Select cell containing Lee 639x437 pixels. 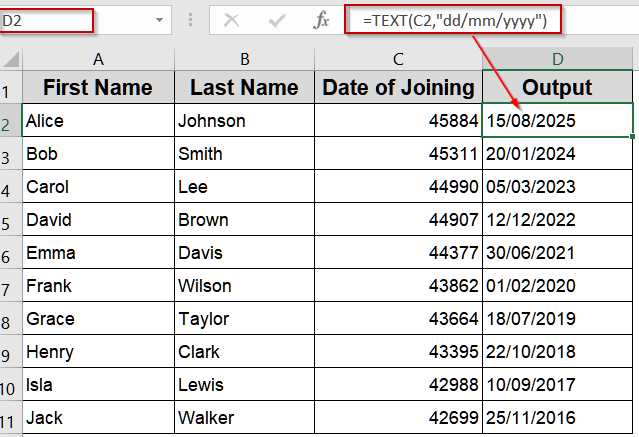tap(245, 186)
